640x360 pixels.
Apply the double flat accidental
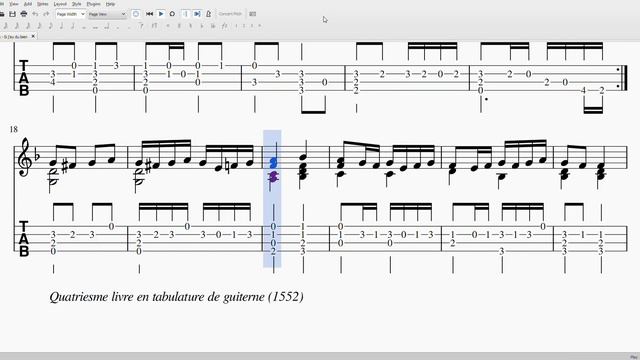click(213, 26)
